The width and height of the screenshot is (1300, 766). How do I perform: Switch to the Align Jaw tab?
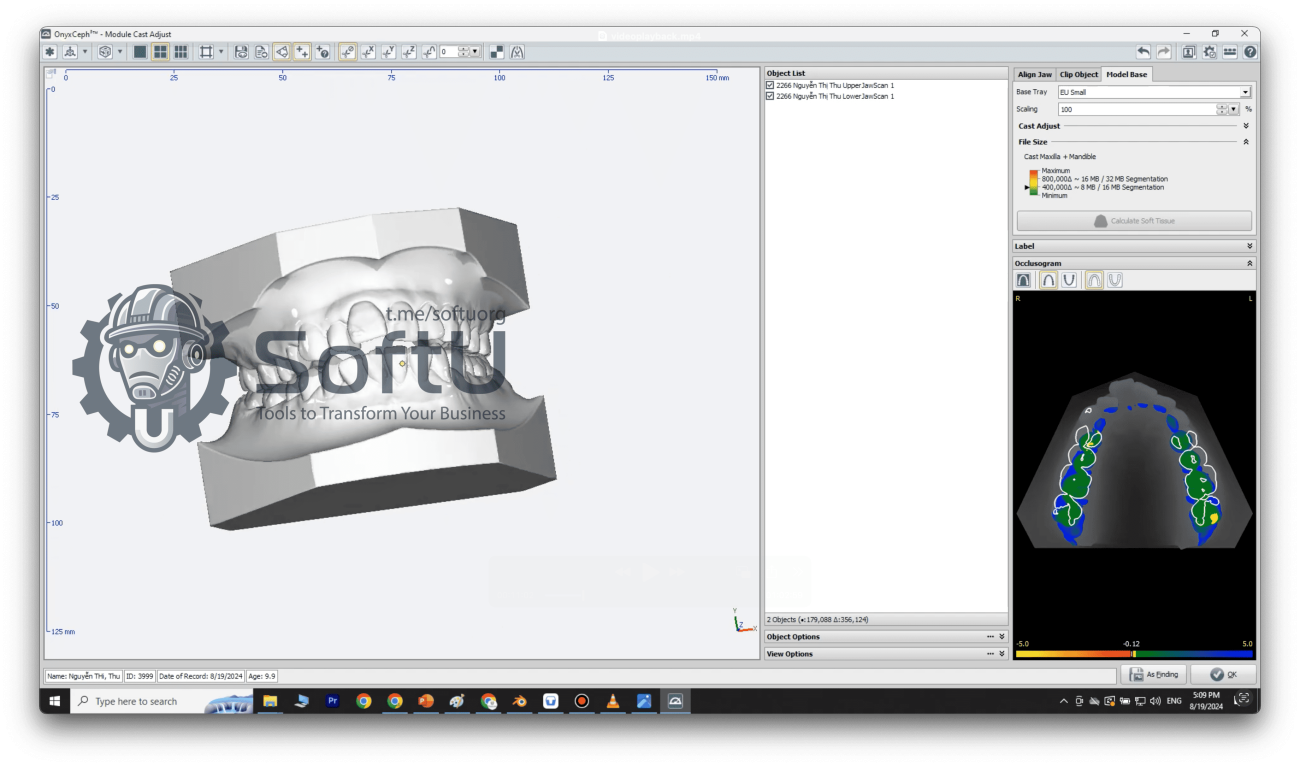coord(1034,74)
